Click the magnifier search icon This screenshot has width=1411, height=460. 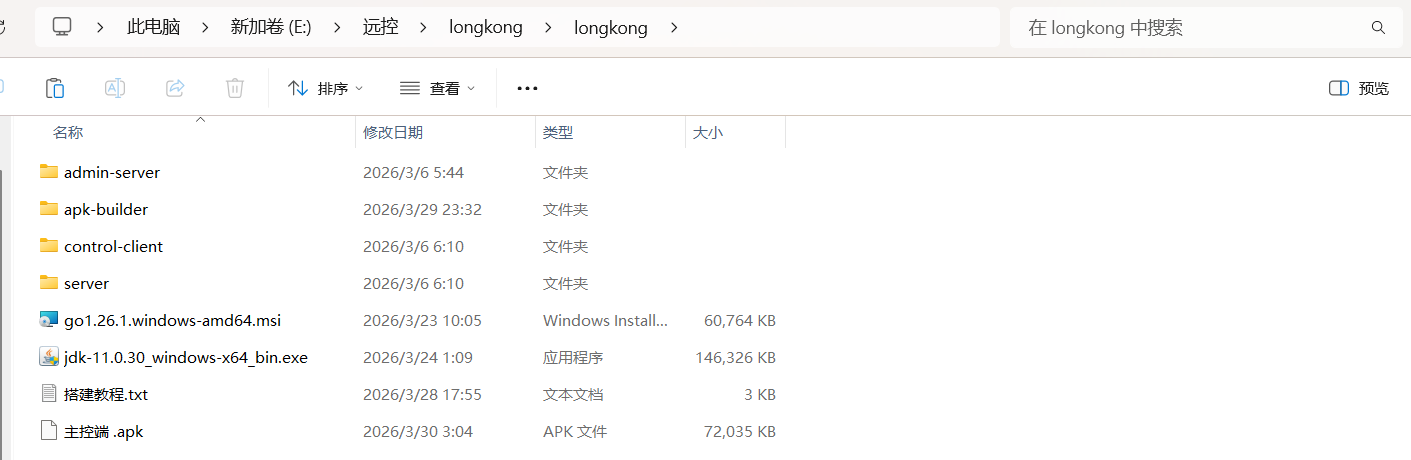pyautogui.click(x=1378, y=28)
